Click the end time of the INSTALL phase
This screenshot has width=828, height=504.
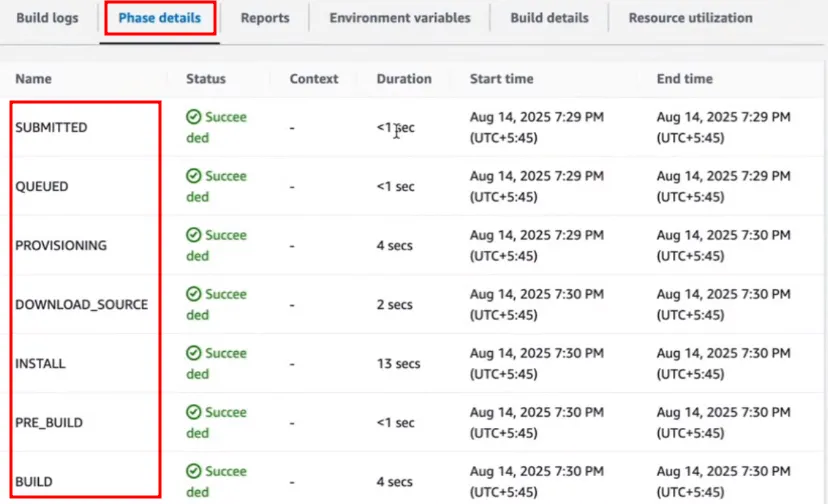(x=723, y=364)
